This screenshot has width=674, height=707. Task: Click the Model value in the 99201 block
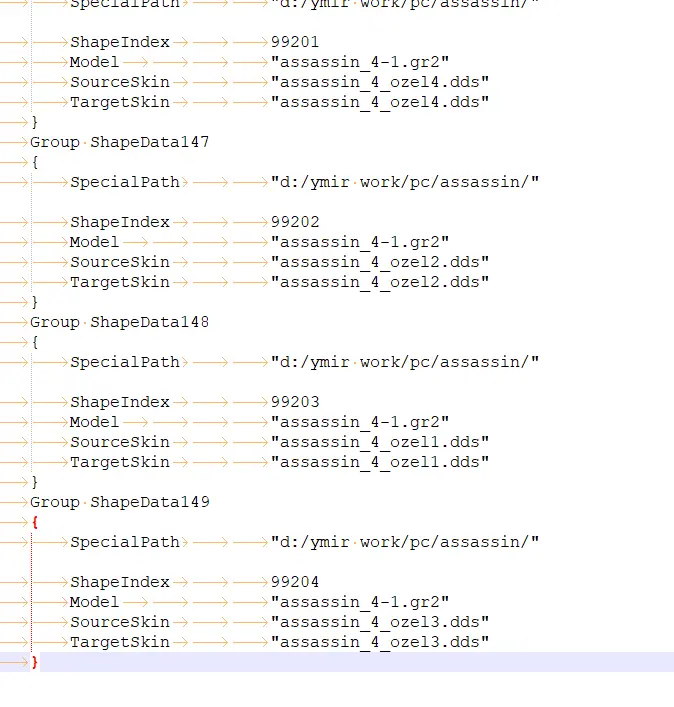click(x=360, y=62)
